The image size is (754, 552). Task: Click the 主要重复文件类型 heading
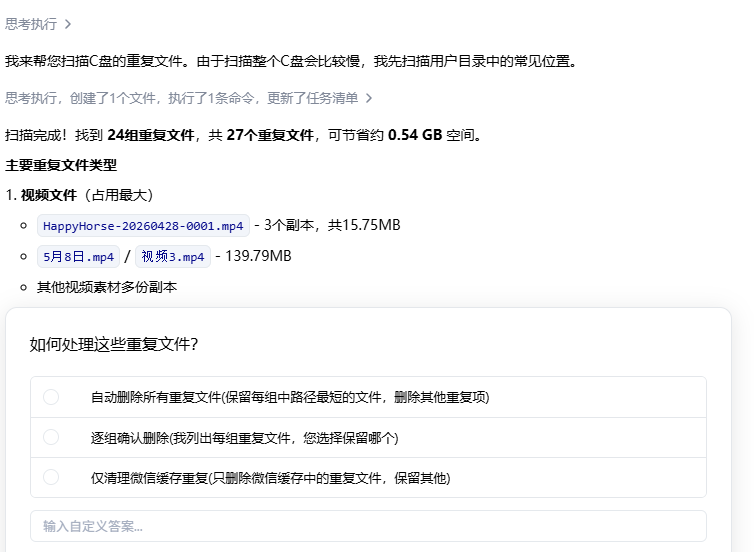tap(61, 165)
